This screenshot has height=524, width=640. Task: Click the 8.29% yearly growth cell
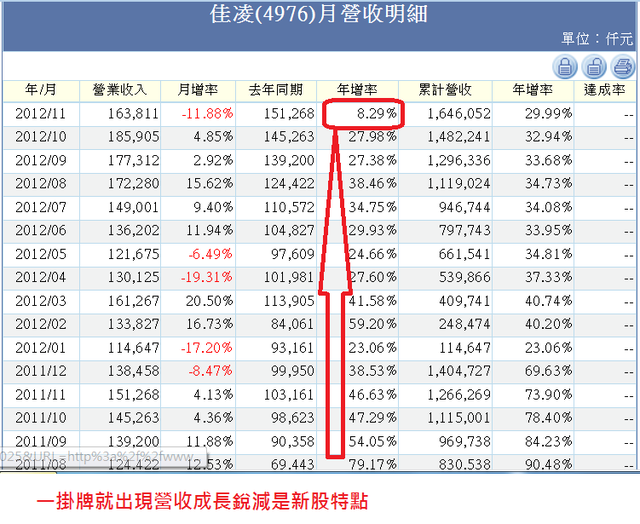(x=377, y=113)
